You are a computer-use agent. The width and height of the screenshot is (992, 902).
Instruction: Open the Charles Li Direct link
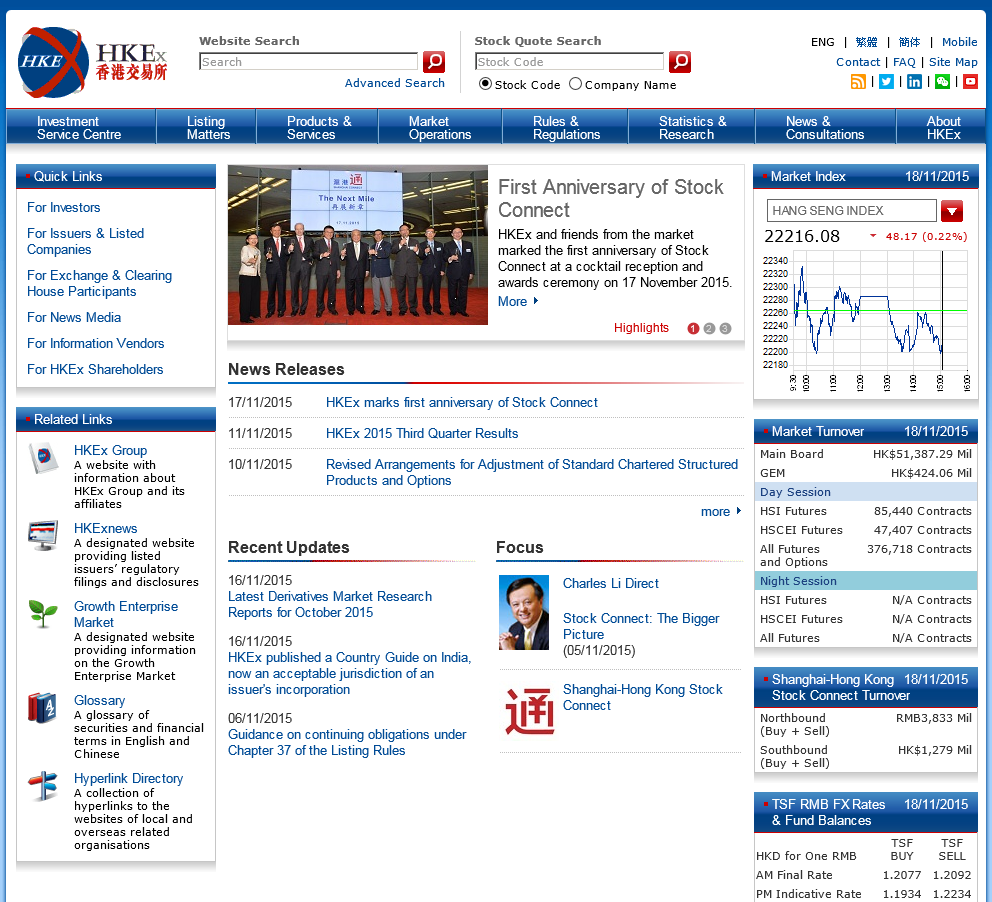click(x=611, y=584)
